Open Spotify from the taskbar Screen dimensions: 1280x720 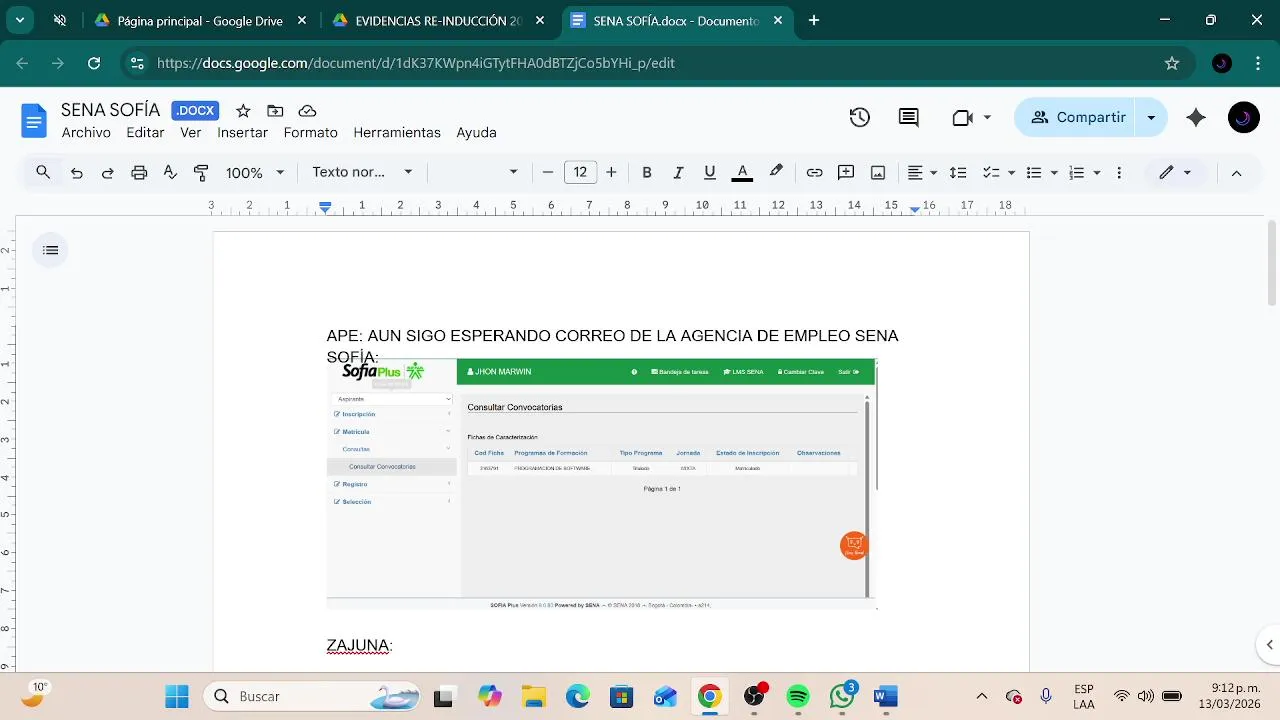pos(798,696)
